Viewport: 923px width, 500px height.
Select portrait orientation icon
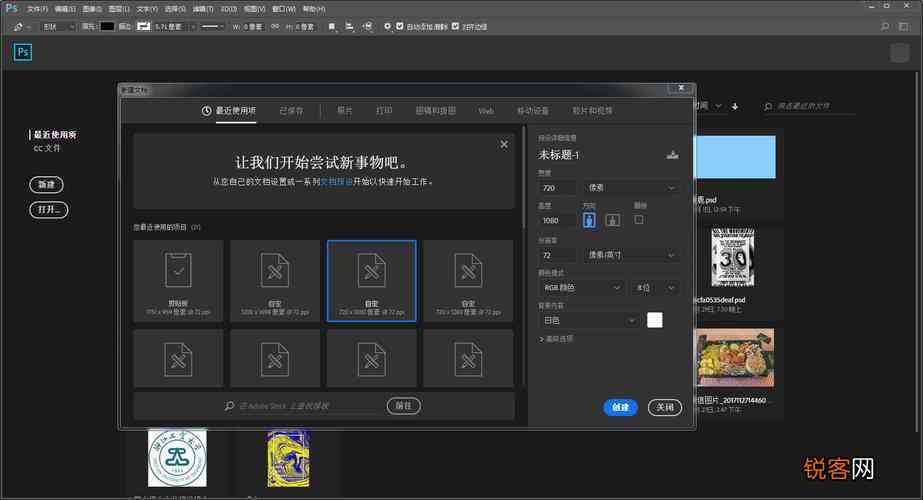[x=589, y=220]
